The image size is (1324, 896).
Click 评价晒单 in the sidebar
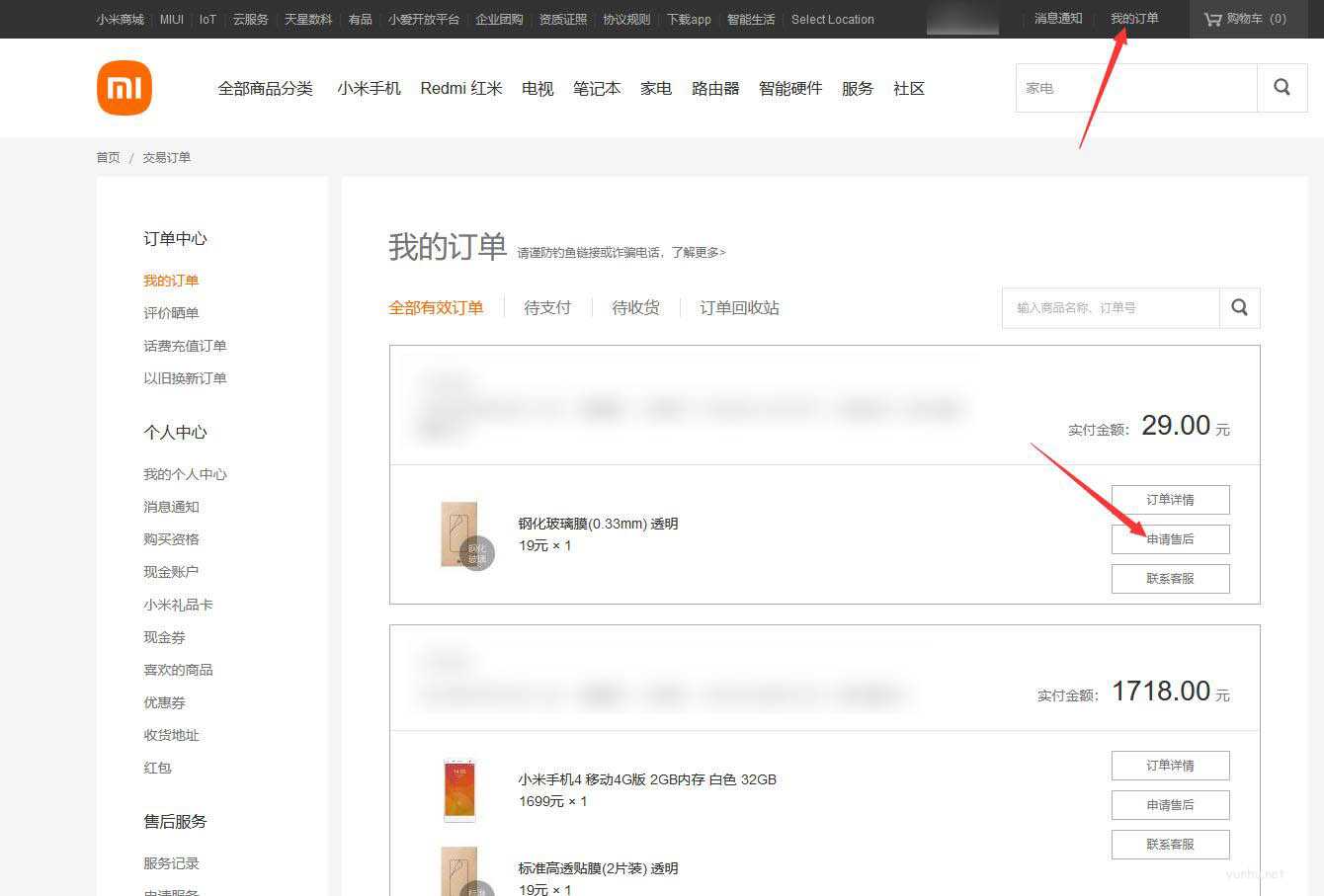click(171, 312)
